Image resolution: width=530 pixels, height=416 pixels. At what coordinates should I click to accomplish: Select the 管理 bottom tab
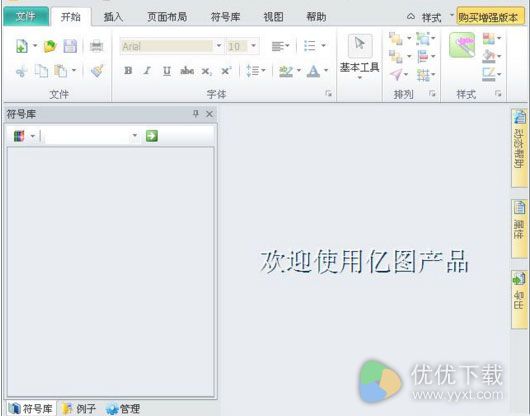(x=123, y=409)
